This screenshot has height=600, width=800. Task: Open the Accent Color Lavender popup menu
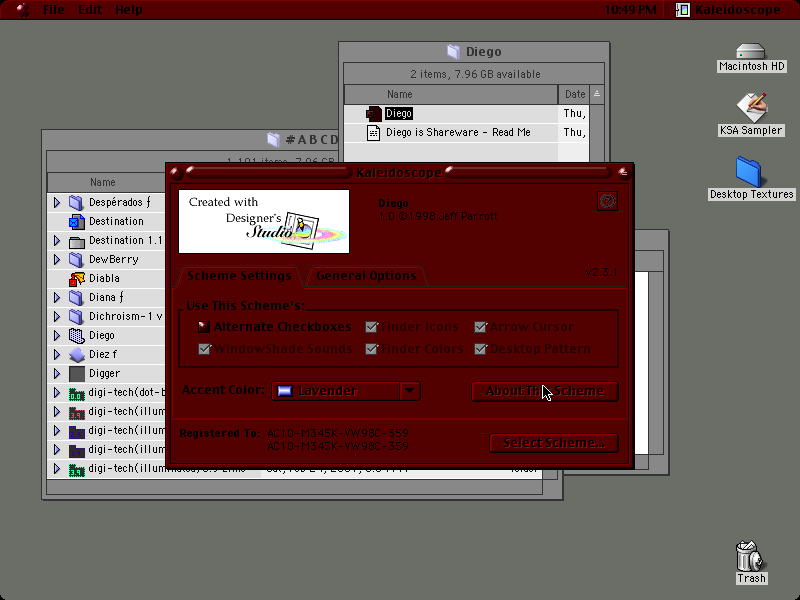[346, 391]
